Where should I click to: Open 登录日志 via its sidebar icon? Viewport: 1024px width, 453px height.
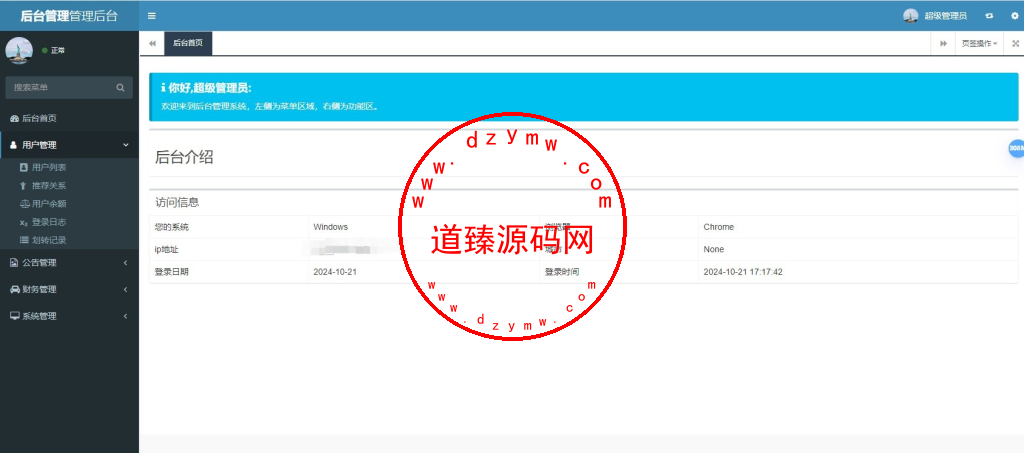click(24, 222)
